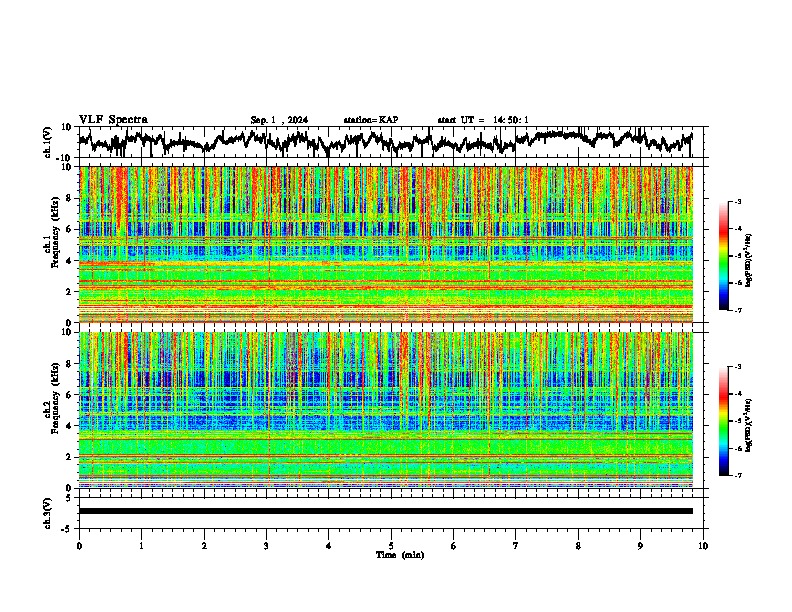Click the -4 tick on ch.2 colorbar
The height and width of the screenshot is (612, 792).
(x=737, y=394)
